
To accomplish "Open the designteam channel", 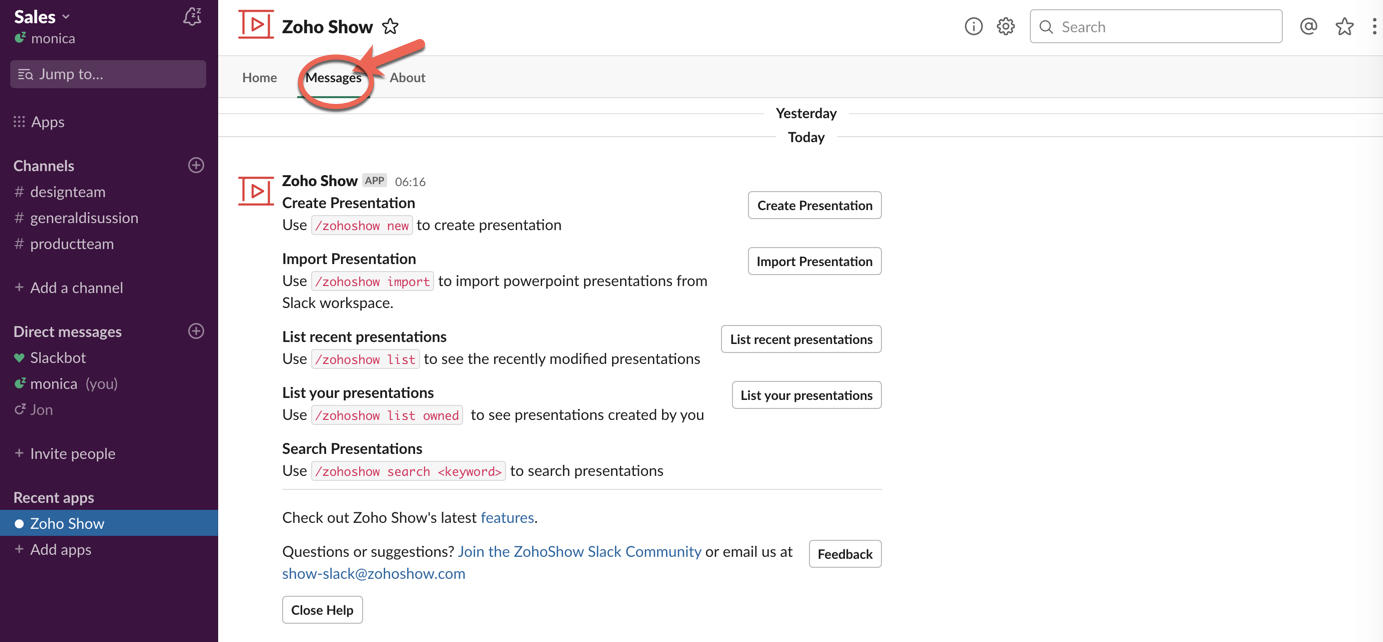I will [x=67, y=191].
